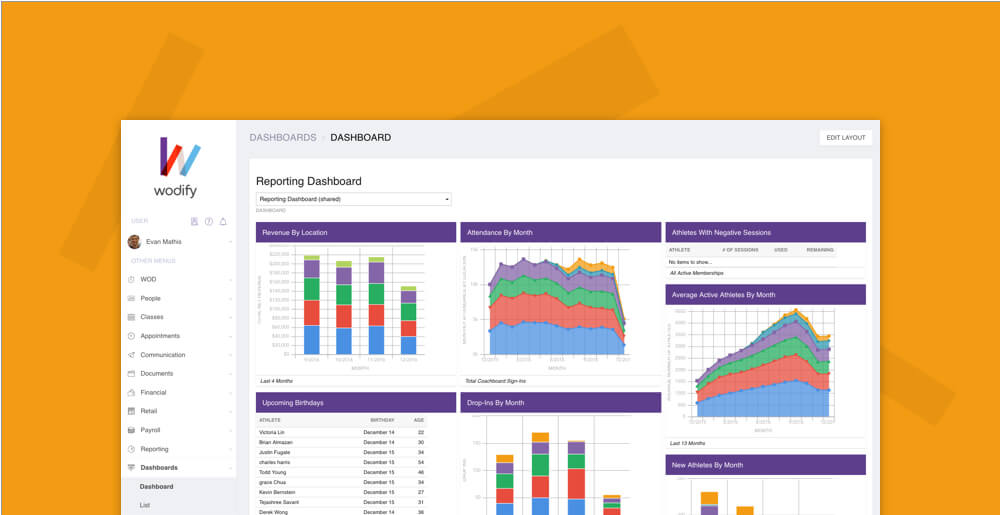
Task: Click the Financial icon in sidebar
Action: tap(131, 393)
